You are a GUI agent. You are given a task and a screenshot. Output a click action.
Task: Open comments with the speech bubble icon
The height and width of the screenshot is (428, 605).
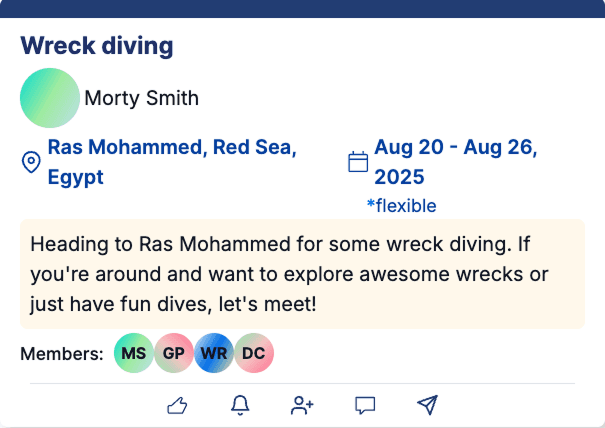365,405
